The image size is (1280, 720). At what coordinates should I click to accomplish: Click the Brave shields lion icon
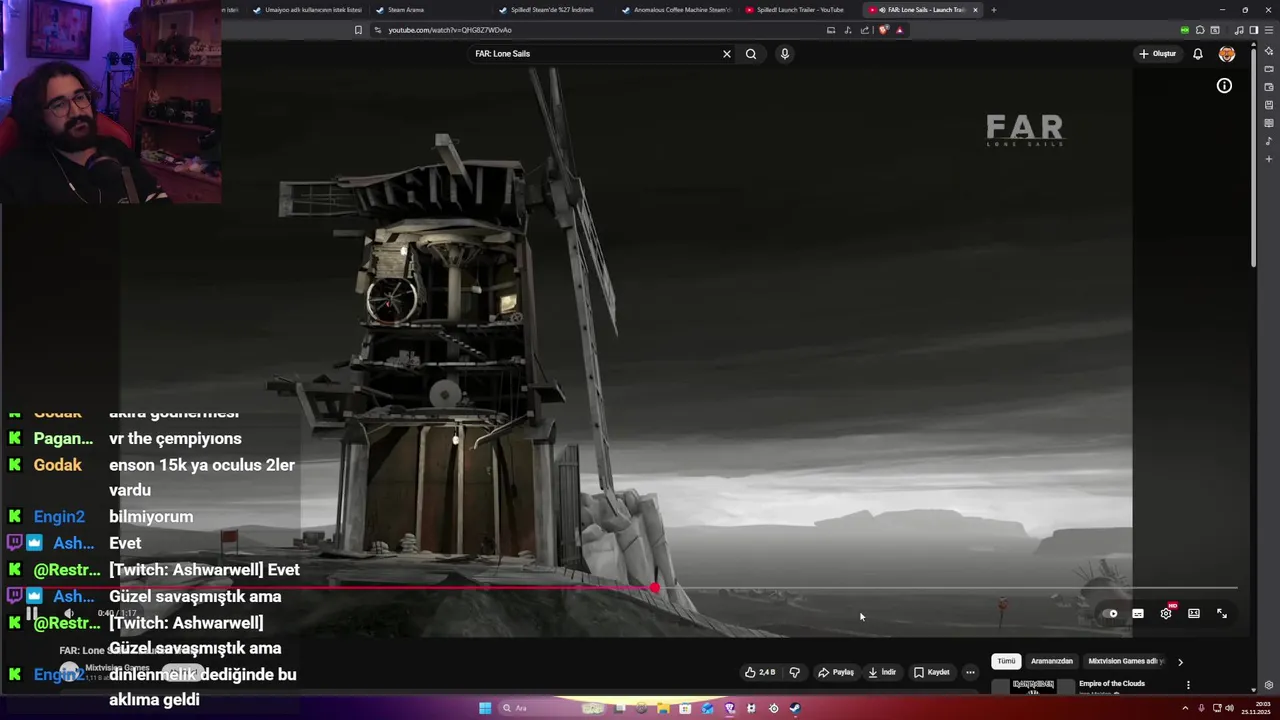pos(885,30)
